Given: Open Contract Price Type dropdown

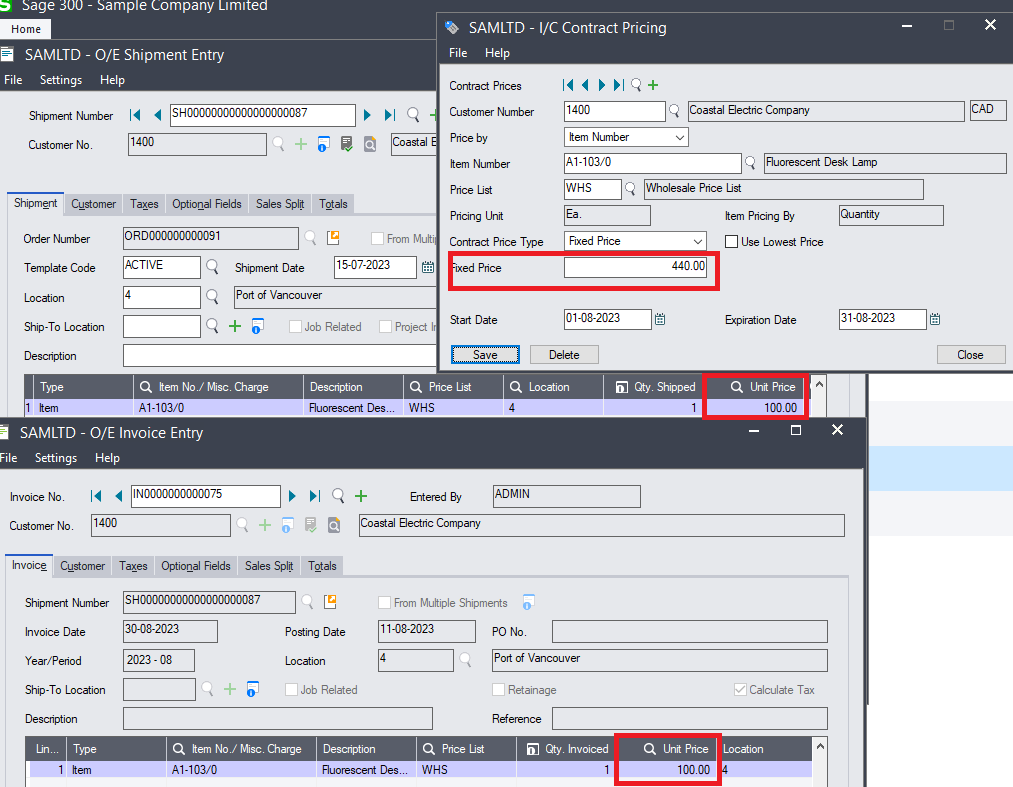Looking at the screenshot, I should 635,241.
